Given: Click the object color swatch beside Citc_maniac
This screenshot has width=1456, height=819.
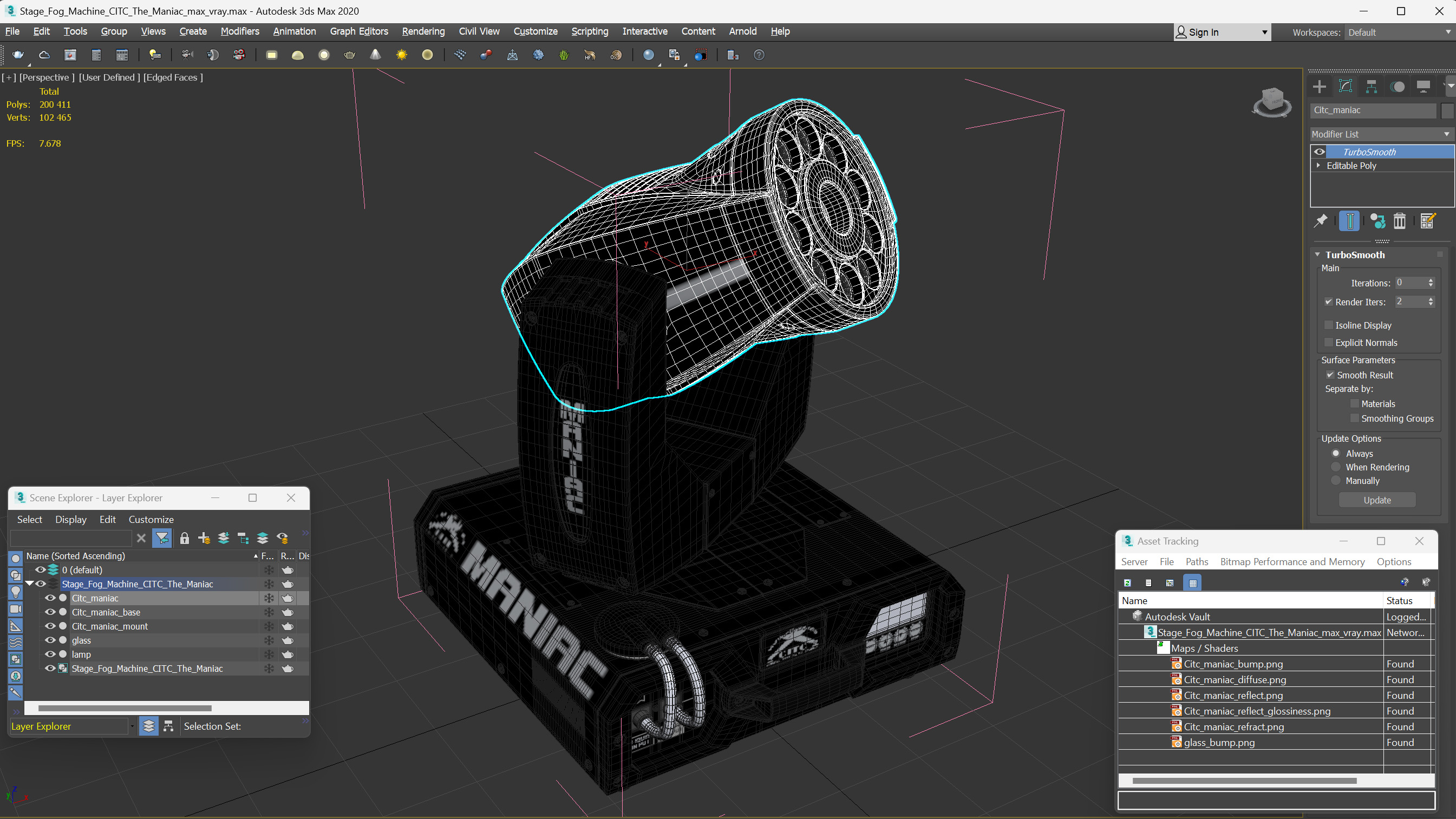Looking at the screenshot, I should pyautogui.click(x=1446, y=110).
